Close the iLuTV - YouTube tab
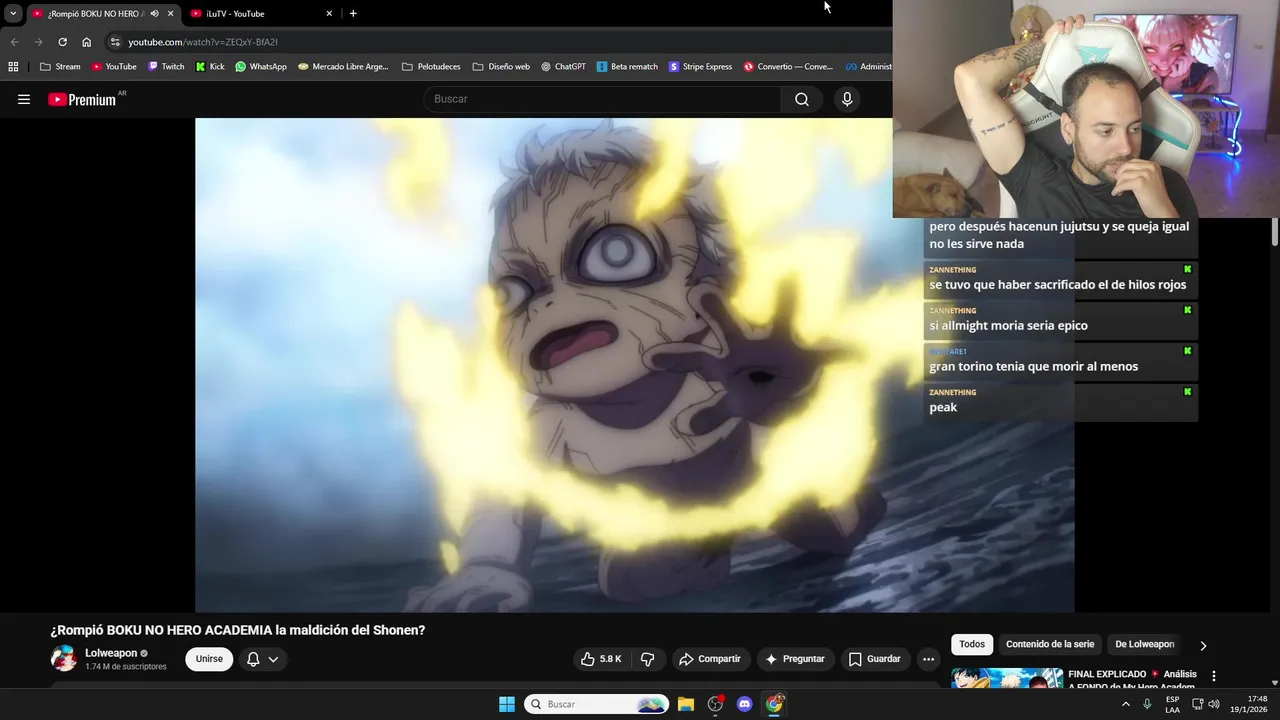Image resolution: width=1280 pixels, height=720 pixels. tap(329, 13)
